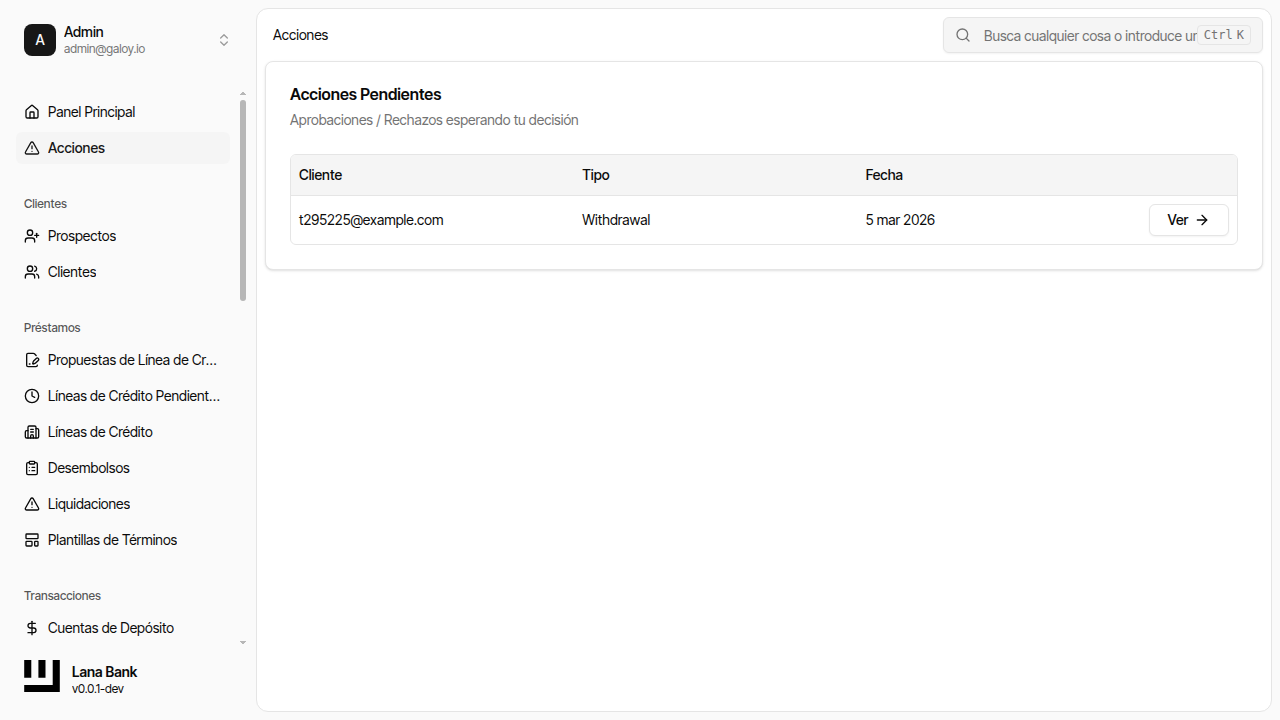Screen dimensions: 1280x720
Task: Click the Lana Bank logo
Action: 42,676
